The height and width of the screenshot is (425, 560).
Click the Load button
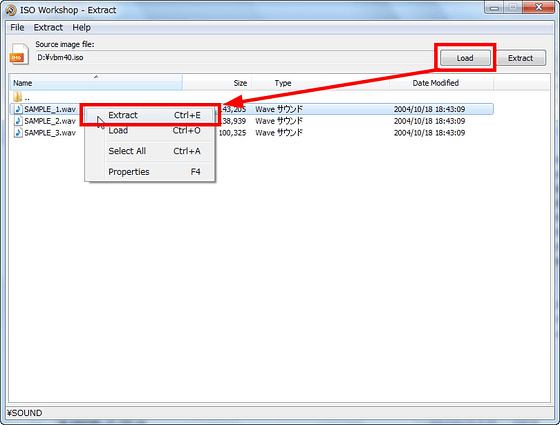coord(465,58)
